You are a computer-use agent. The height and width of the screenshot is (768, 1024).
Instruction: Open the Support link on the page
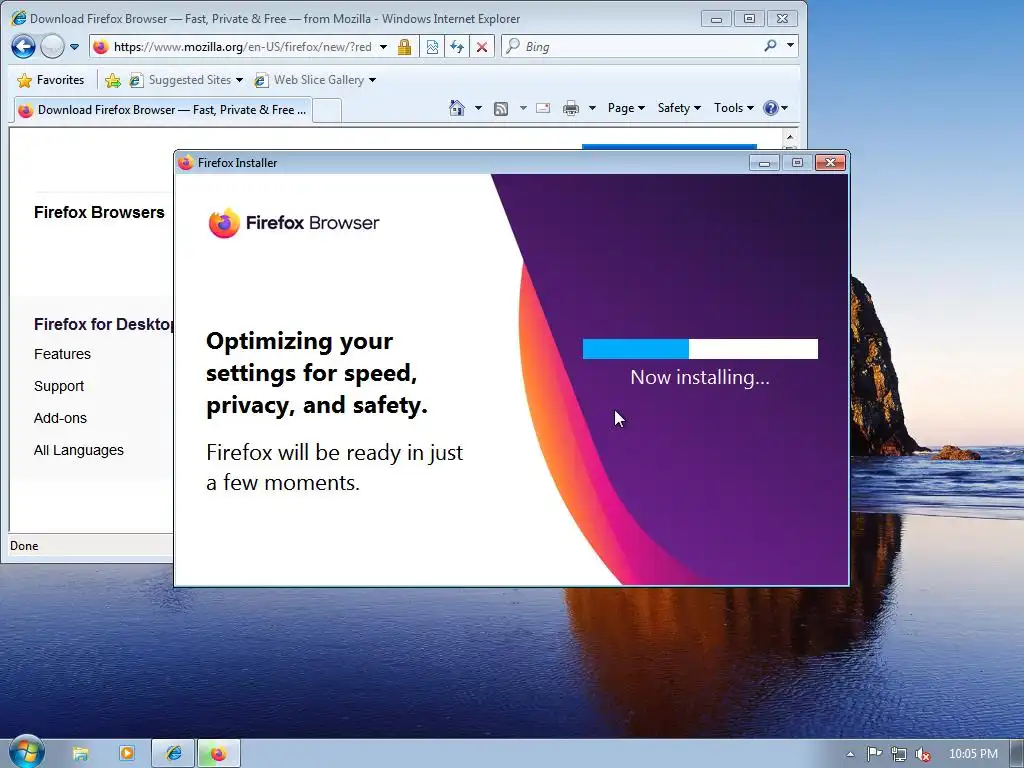59,386
